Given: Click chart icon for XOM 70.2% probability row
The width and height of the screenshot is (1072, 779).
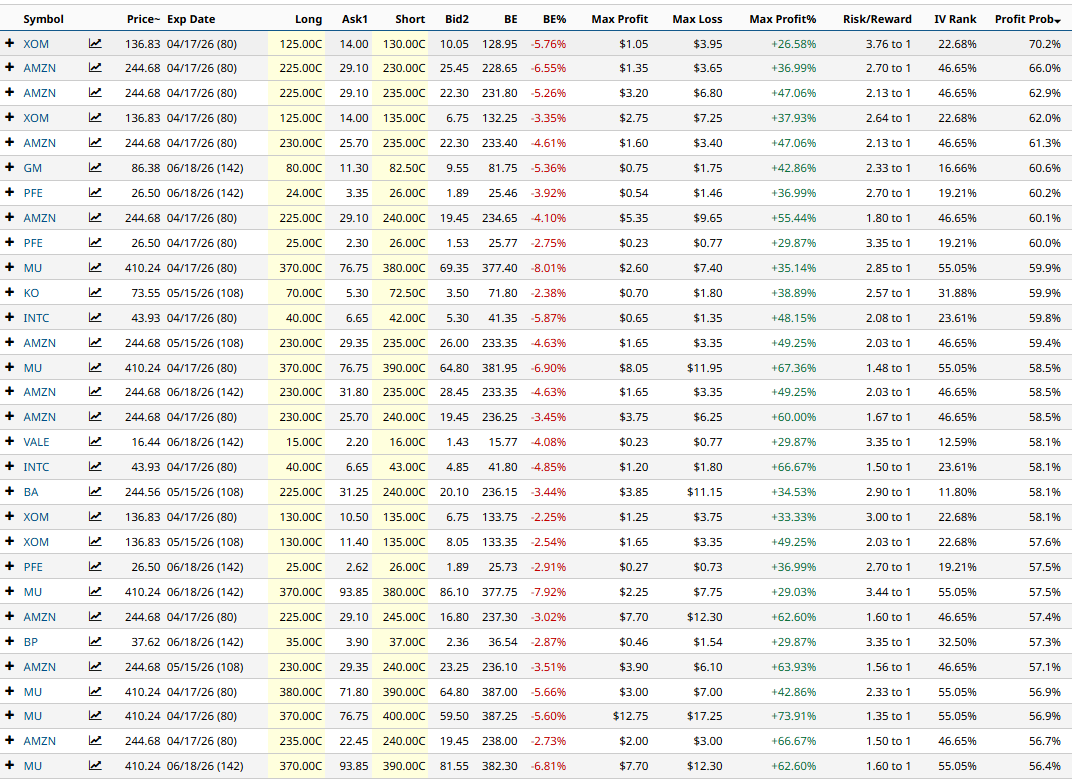Looking at the screenshot, I should pyautogui.click(x=95, y=44).
